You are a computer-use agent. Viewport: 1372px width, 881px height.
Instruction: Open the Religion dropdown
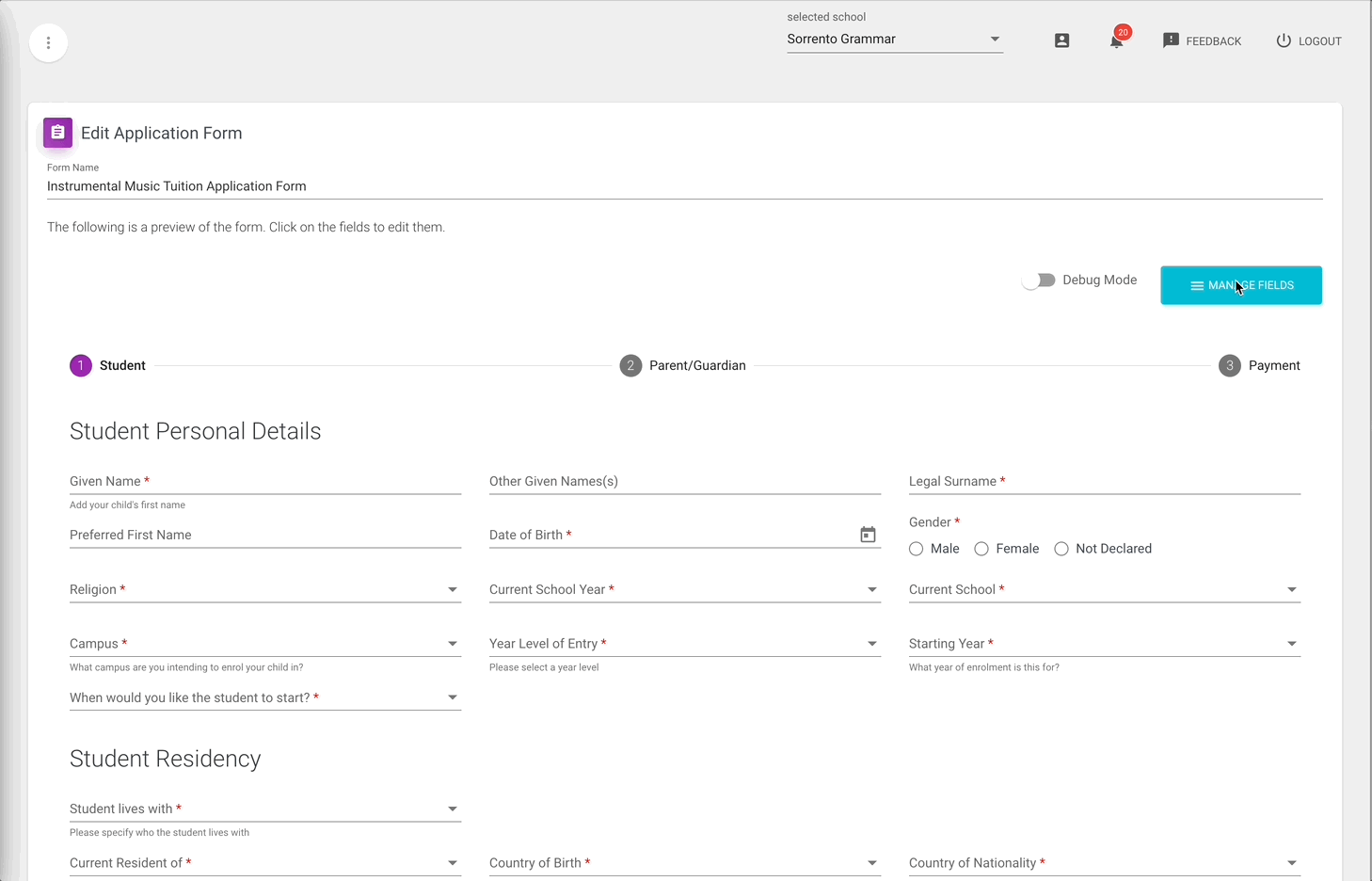pyautogui.click(x=453, y=588)
